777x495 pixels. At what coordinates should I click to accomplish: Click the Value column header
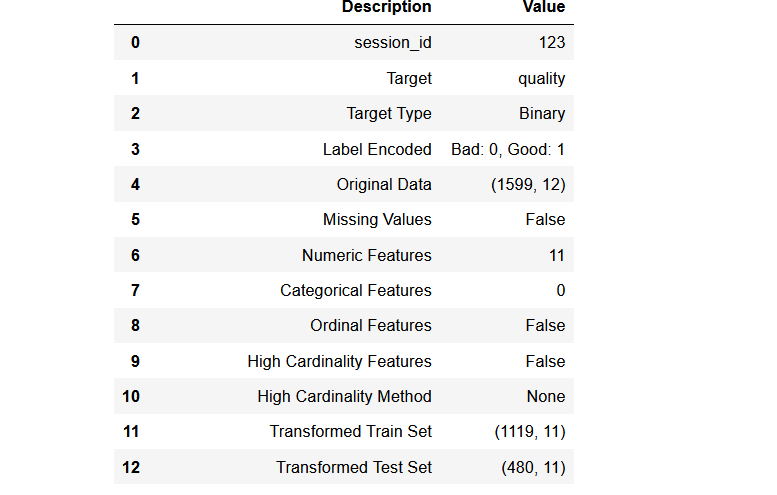pyautogui.click(x=543, y=8)
